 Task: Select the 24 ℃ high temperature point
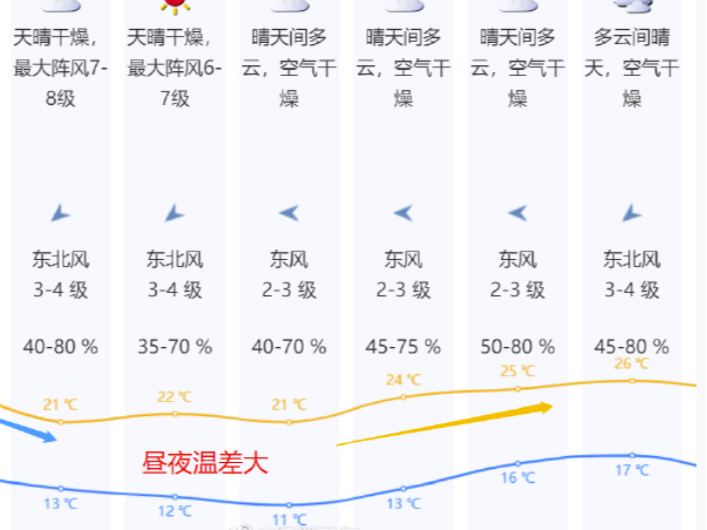(x=404, y=397)
